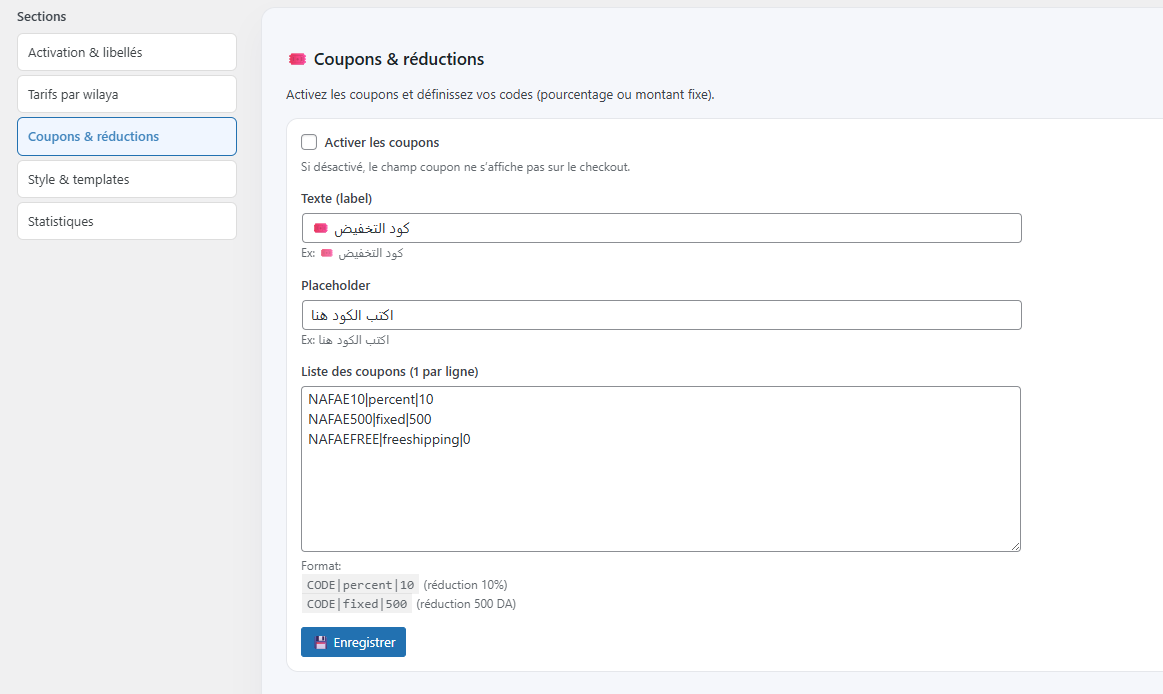
Task: Click the CODE|percent|10 format example
Action: coord(361,585)
